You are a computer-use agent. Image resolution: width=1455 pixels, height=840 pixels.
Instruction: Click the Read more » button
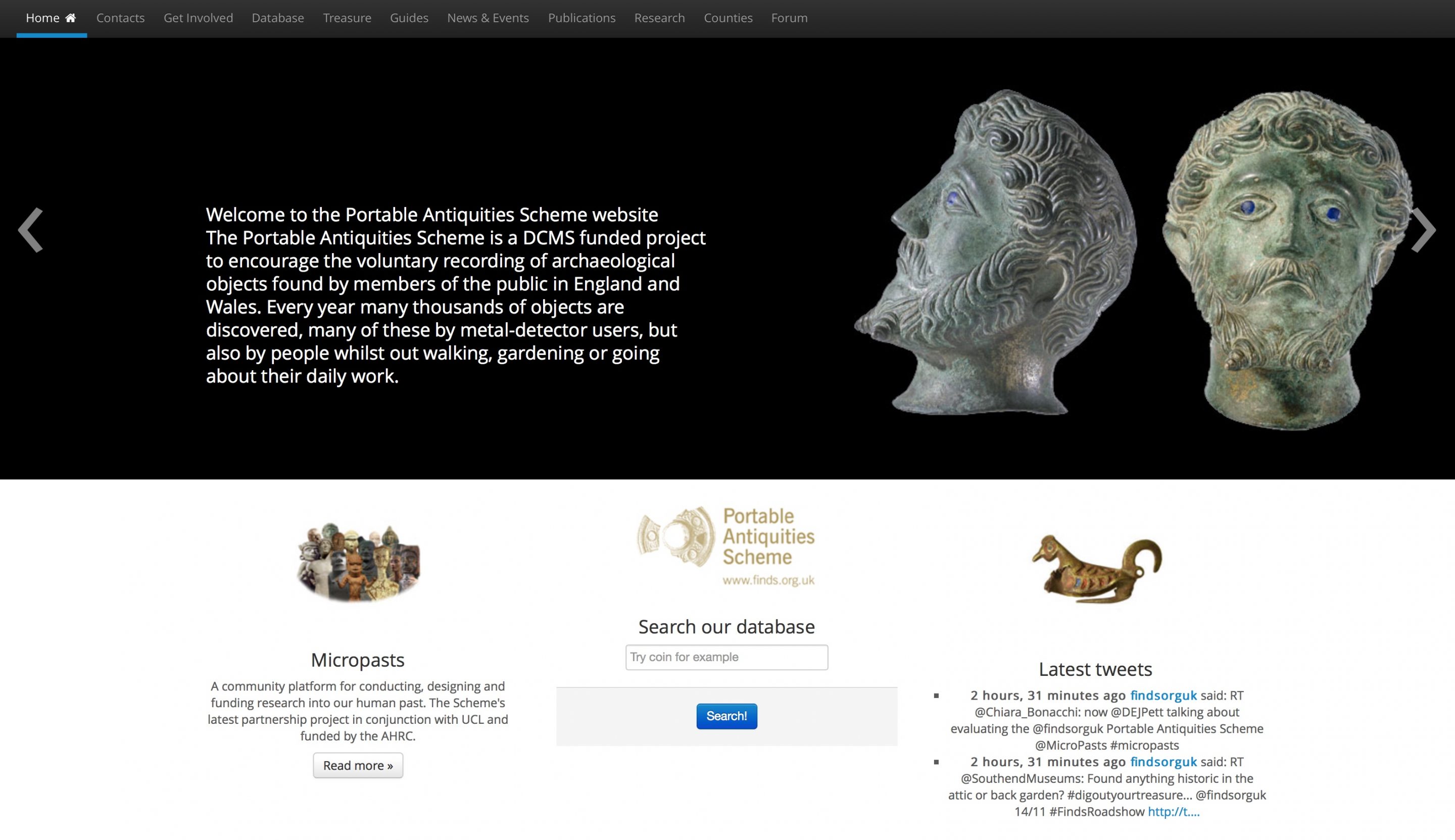[358, 765]
